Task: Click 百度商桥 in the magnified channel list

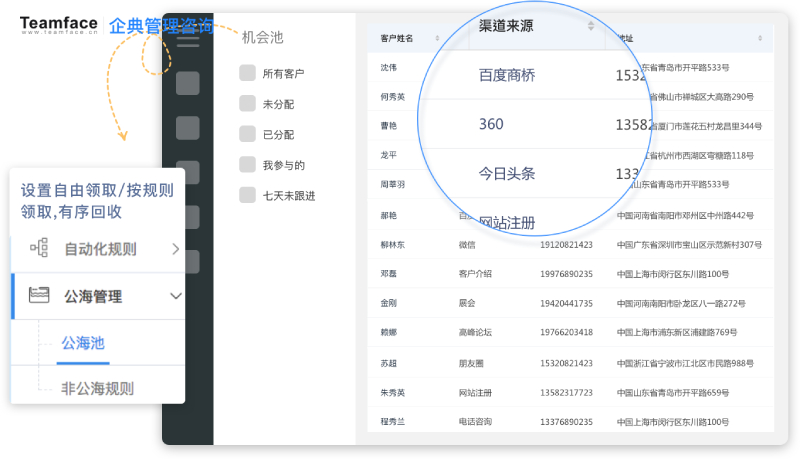Action: point(507,75)
